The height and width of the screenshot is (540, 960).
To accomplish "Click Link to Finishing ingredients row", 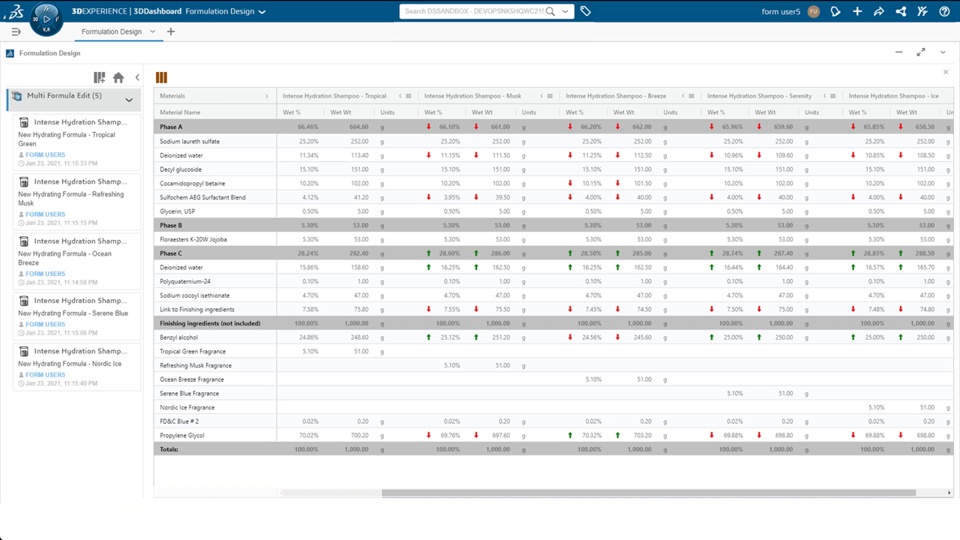I will pos(553,310).
